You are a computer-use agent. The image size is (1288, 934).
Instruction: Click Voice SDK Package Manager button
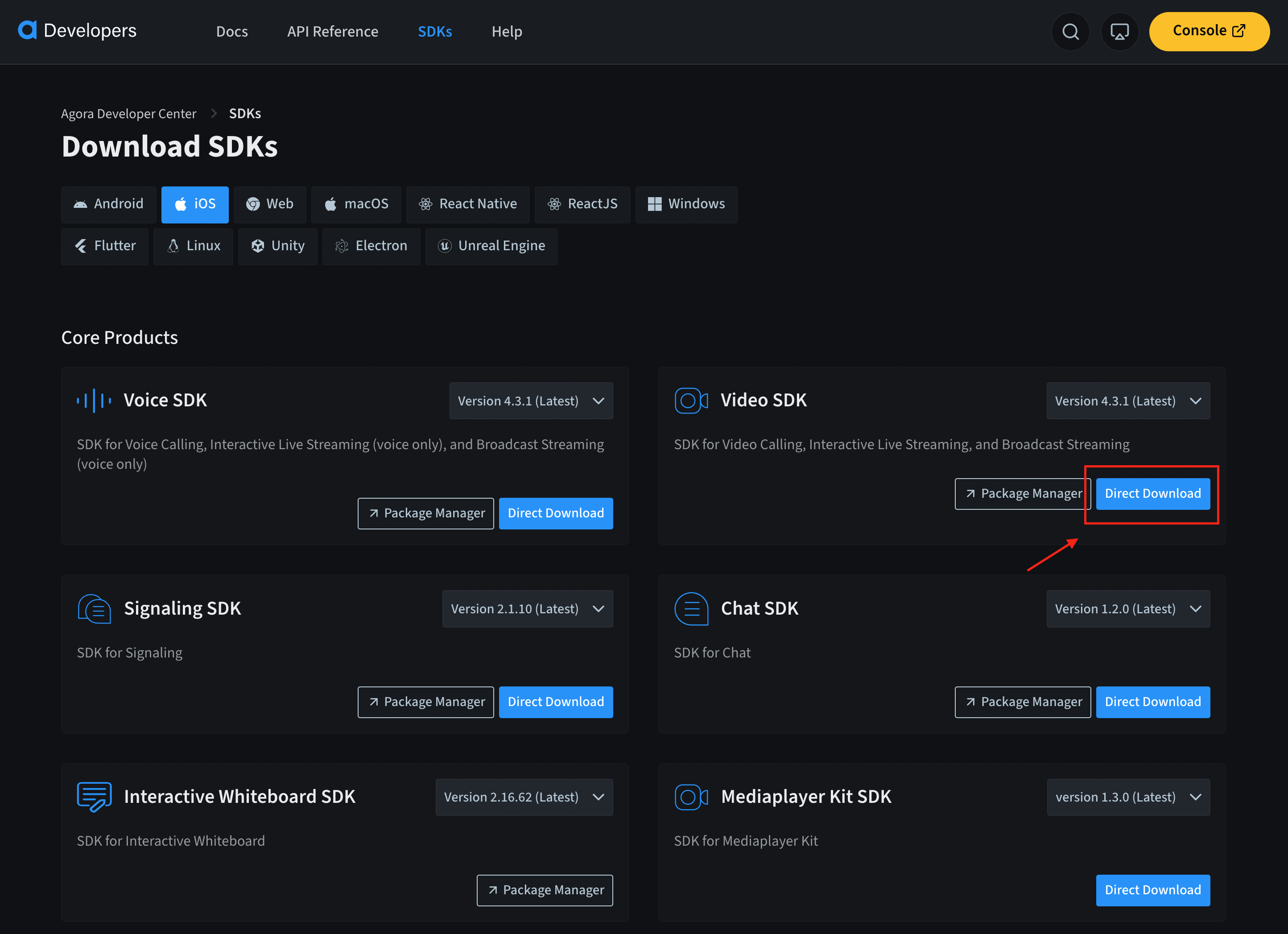point(425,513)
